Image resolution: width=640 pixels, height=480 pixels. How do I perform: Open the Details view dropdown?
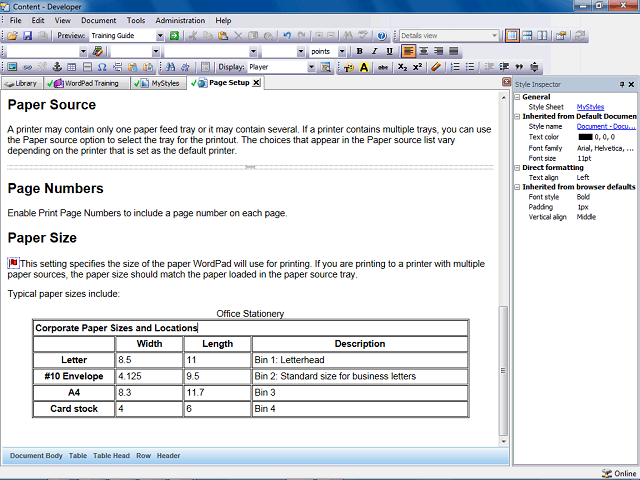494,36
